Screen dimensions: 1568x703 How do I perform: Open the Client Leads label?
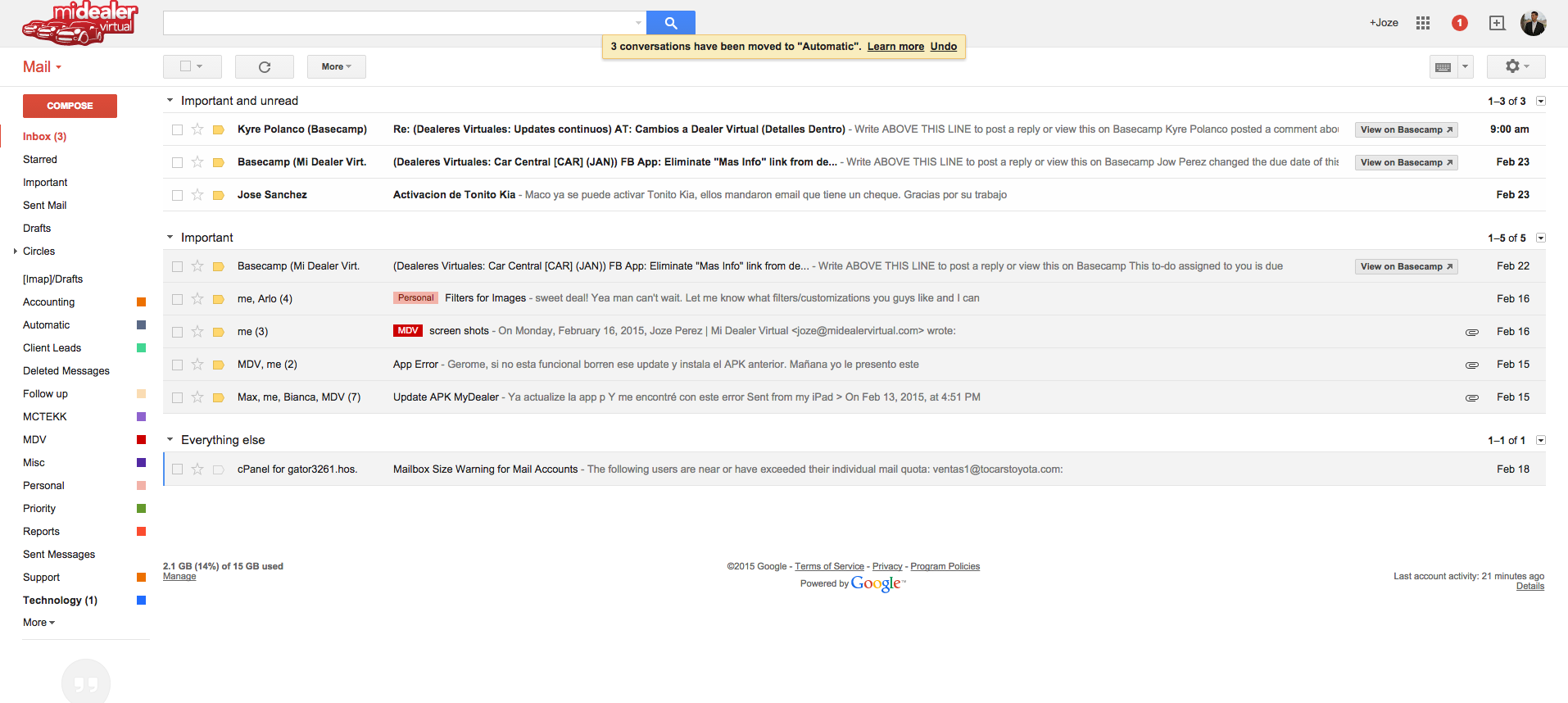pyautogui.click(x=52, y=348)
